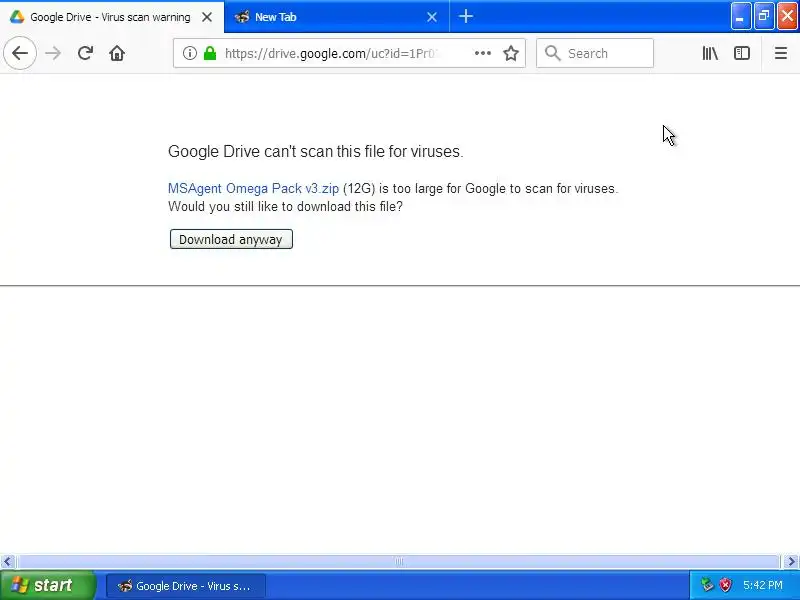Click the text 'Would you still like to download'
The image size is (800, 600).
click(x=285, y=207)
